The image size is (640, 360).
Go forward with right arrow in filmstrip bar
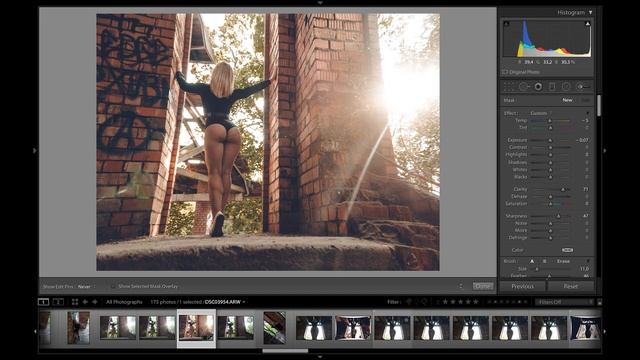tap(95, 302)
